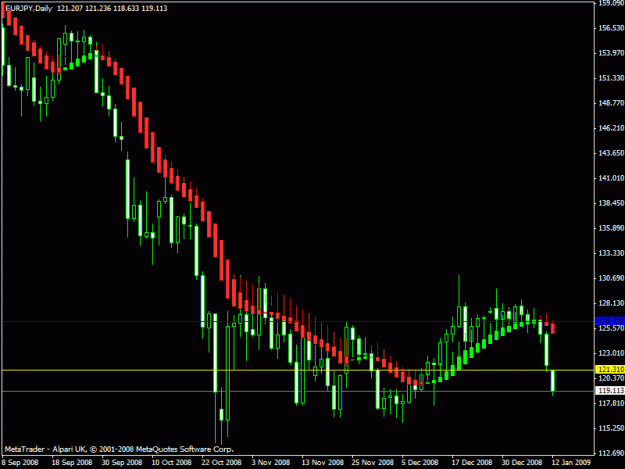
Task: Click the 135.890 price axis label
Action: click(611, 228)
